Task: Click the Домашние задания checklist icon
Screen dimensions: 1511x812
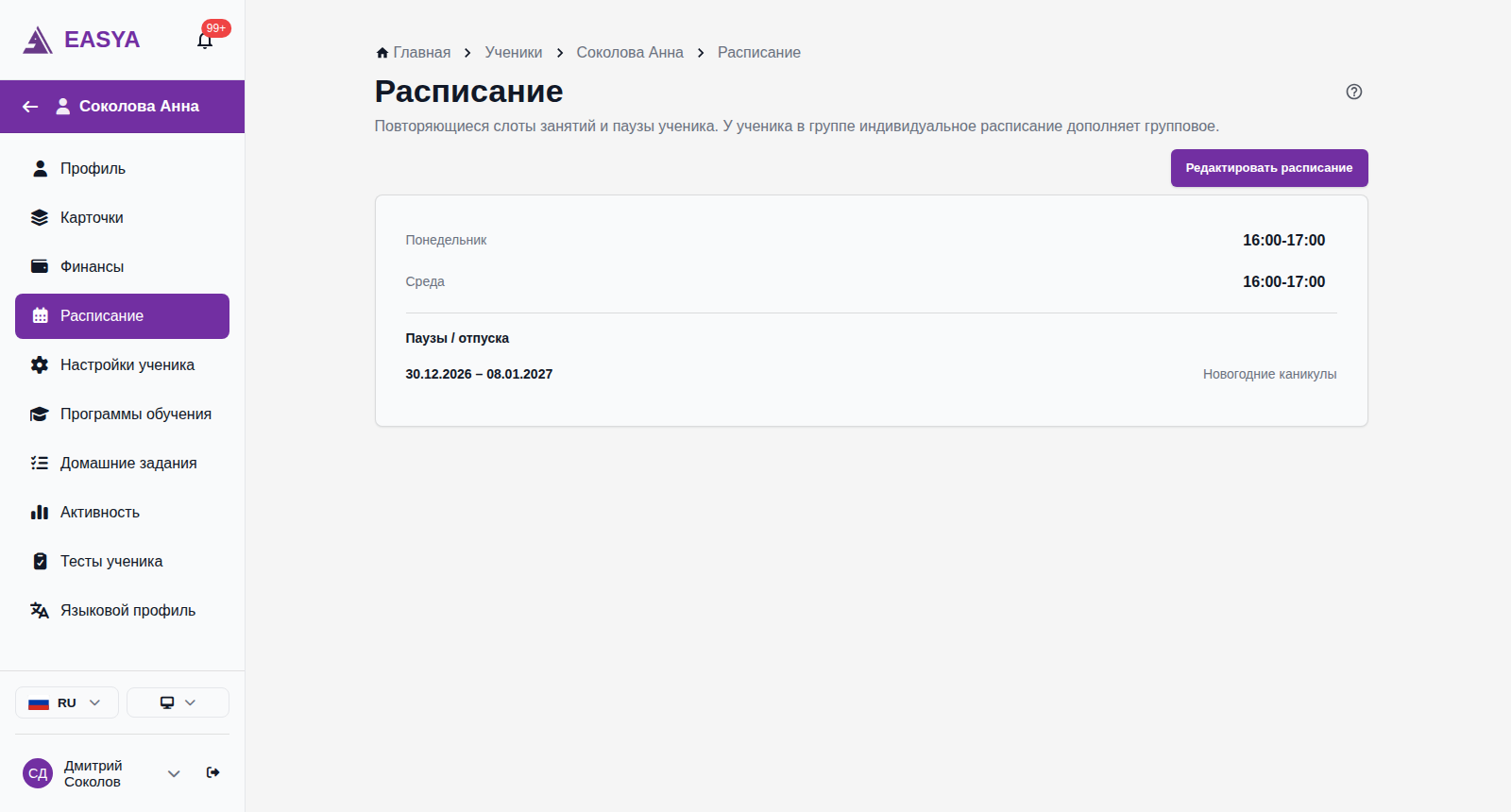Action: tap(40, 463)
